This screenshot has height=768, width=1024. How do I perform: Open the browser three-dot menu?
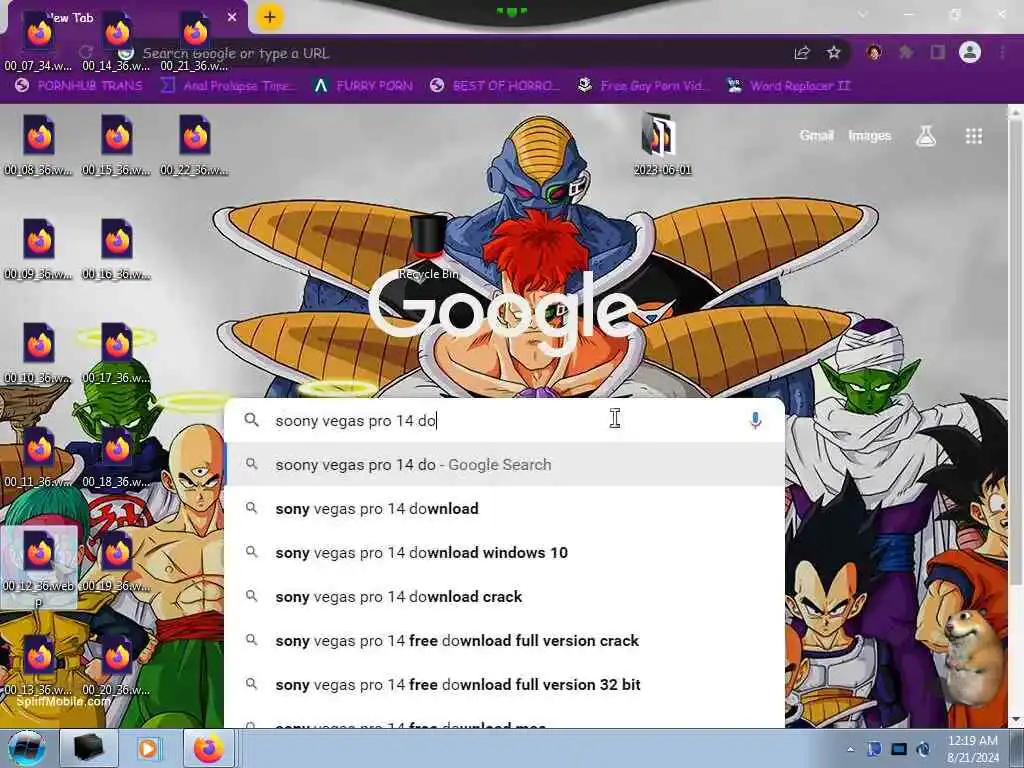[1002, 52]
